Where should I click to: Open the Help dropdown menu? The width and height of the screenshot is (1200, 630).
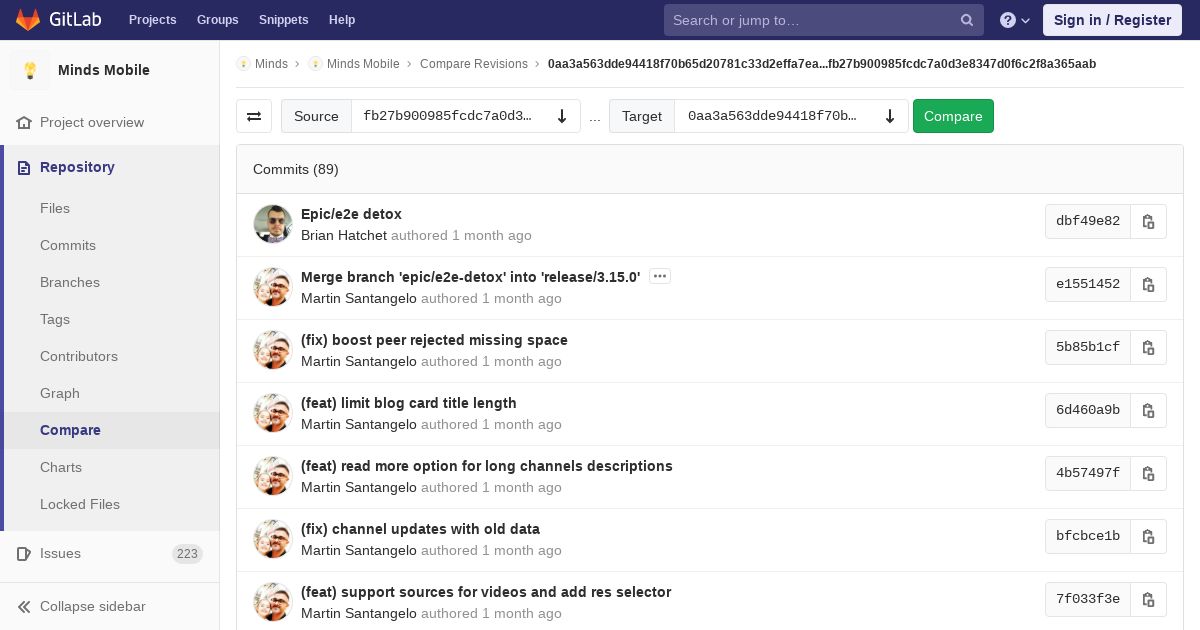[1014, 20]
